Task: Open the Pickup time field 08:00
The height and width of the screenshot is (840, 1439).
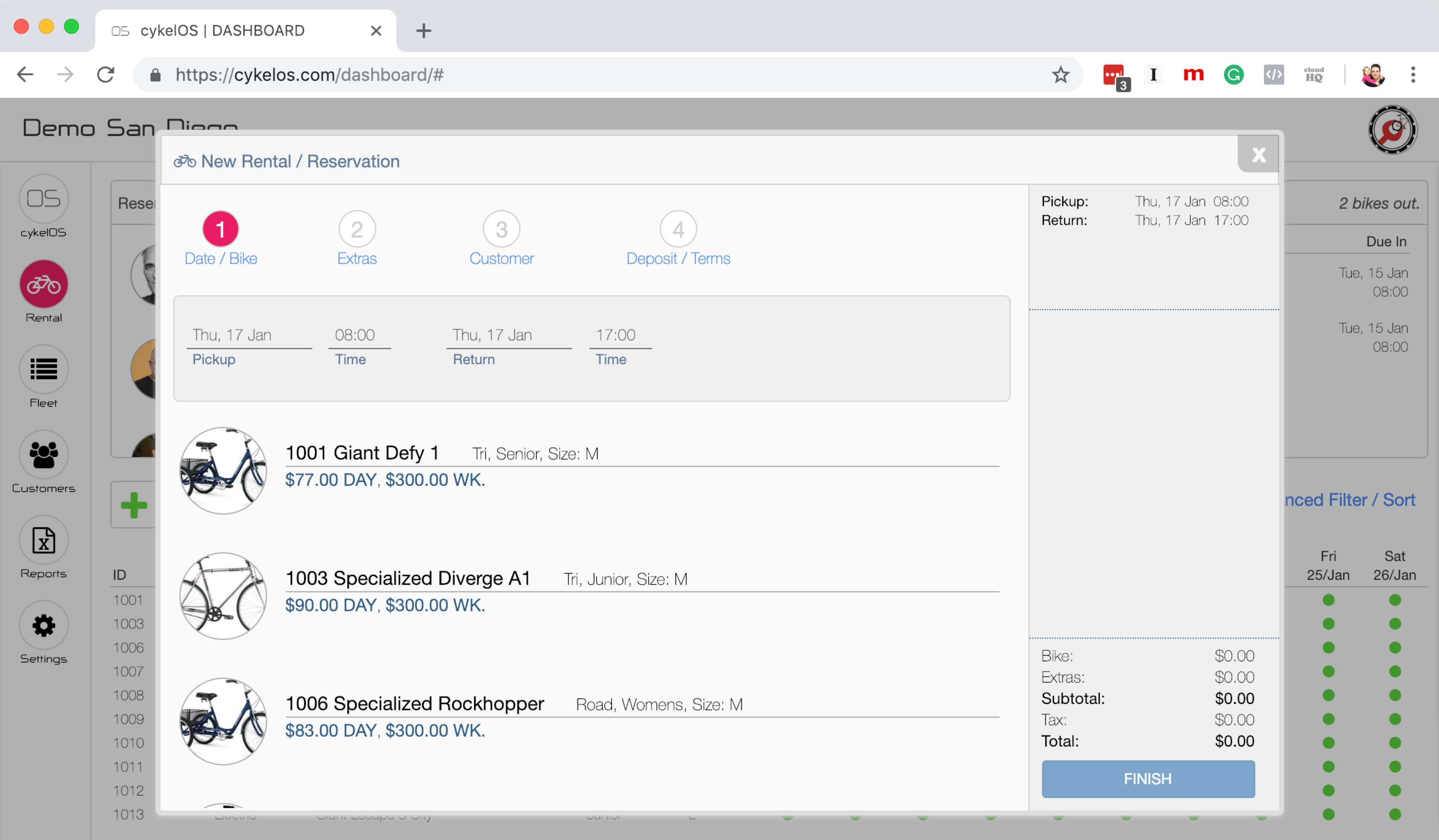Action: [360, 335]
